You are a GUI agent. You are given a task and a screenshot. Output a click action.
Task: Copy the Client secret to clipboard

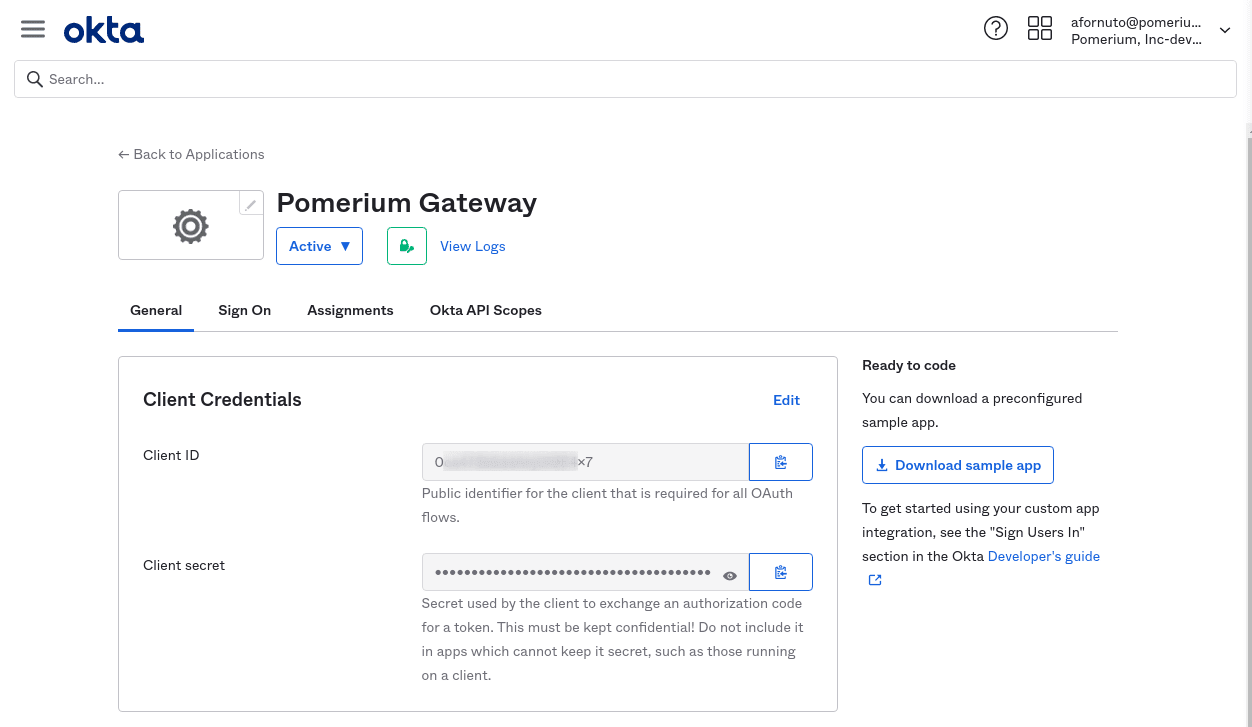pyautogui.click(x=780, y=572)
